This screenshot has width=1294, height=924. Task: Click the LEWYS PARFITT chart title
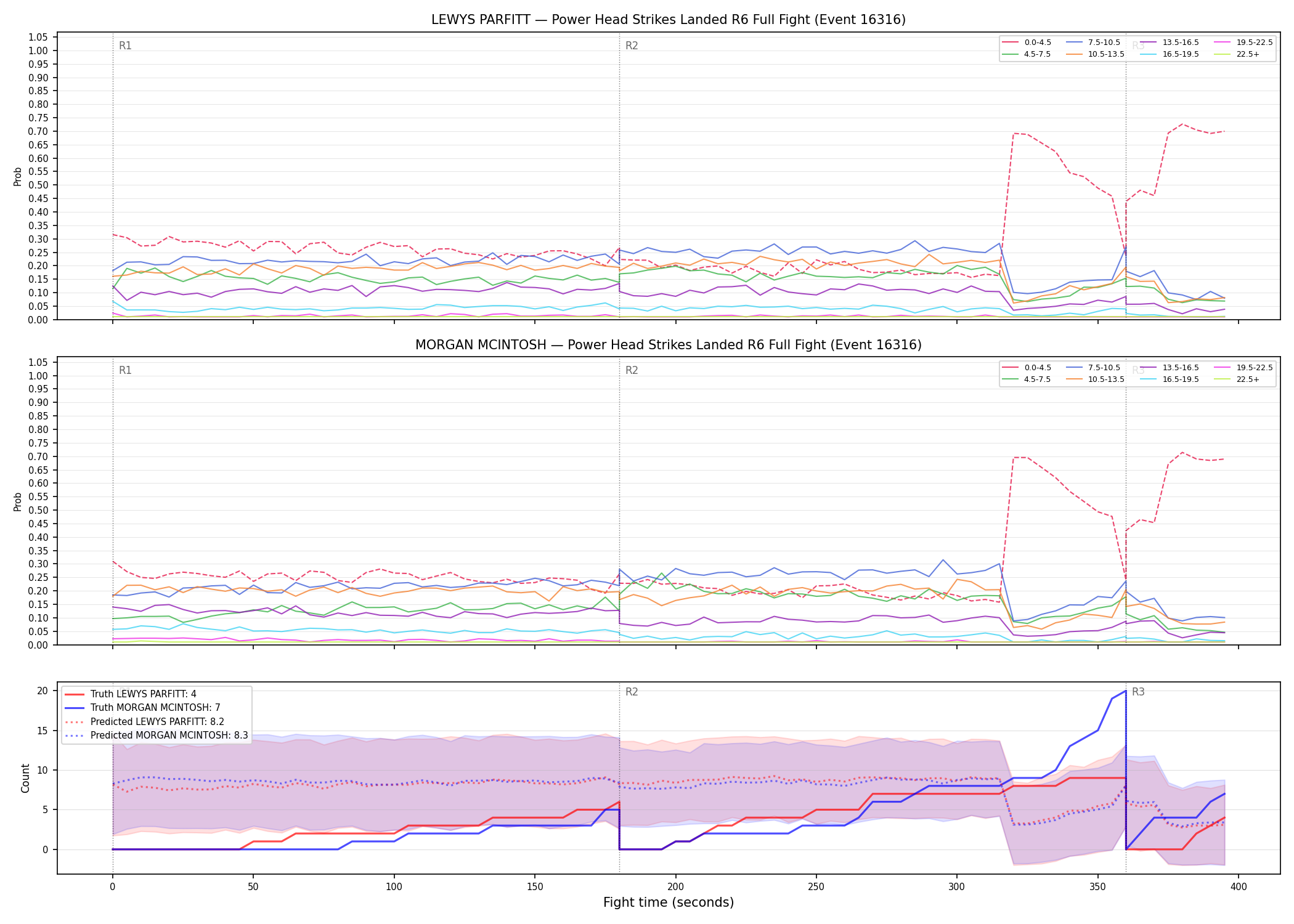[x=669, y=20]
